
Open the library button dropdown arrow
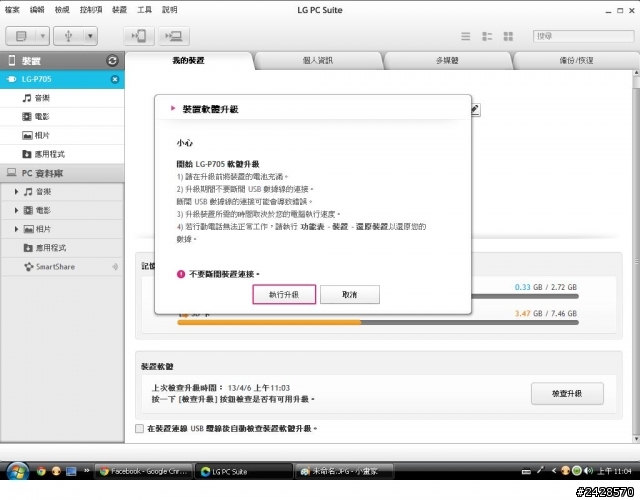(42, 36)
